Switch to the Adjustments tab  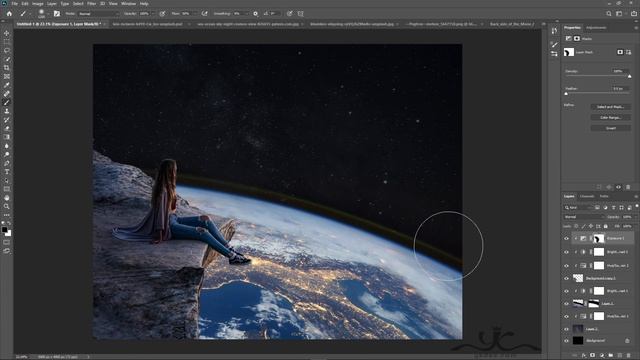point(596,28)
